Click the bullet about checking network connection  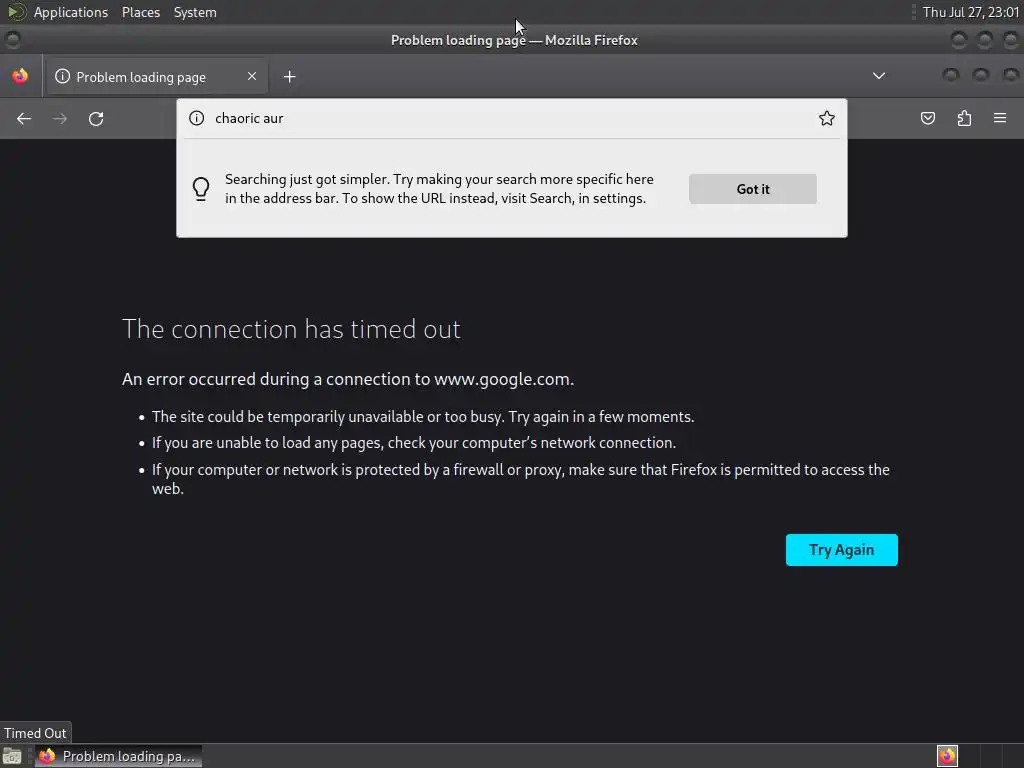coord(413,443)
